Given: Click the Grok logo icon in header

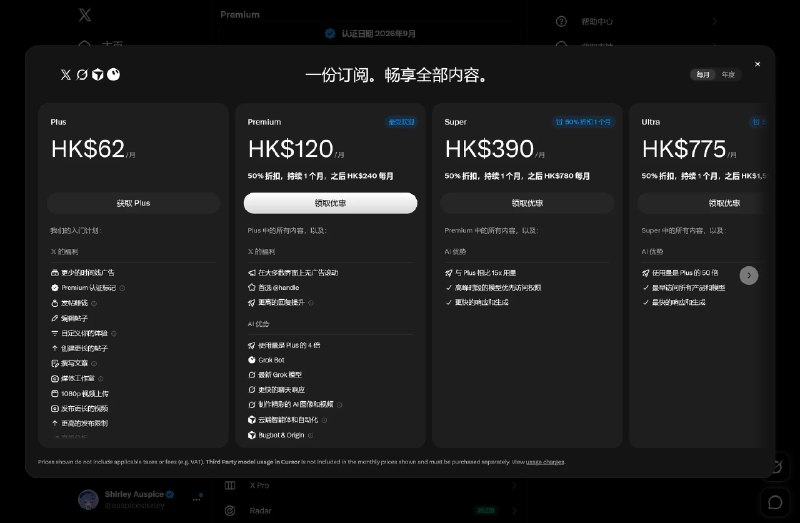Looking at the screenshot, I should coord(82,75).
